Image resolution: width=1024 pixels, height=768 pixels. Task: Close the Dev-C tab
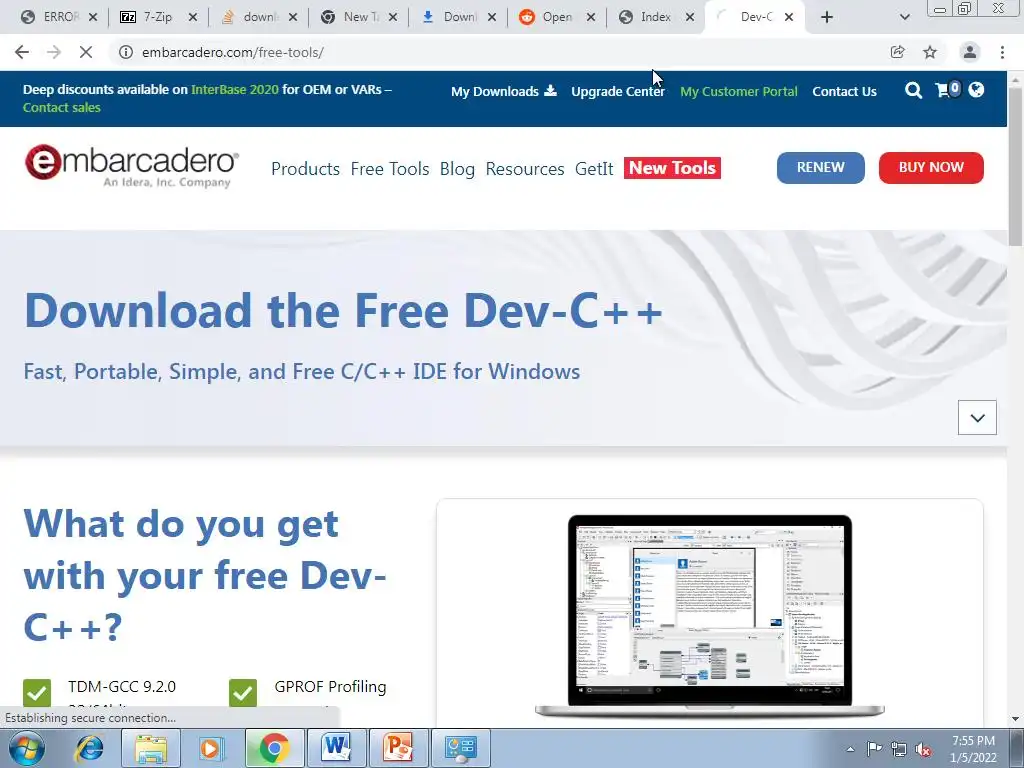pyautogui.click(x=789, y=17)
